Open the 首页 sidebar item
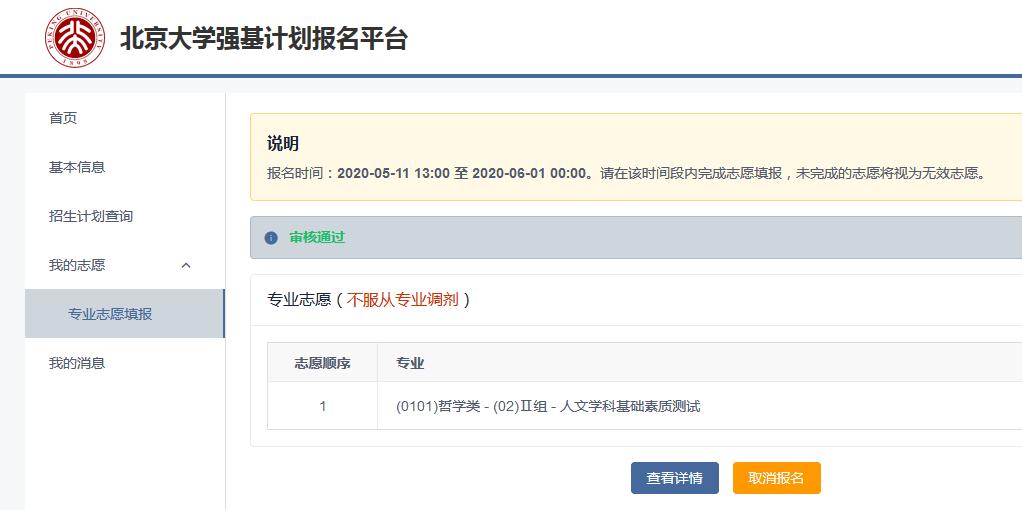The width and height of the screenshot is (1022, 510). point(63,118)
